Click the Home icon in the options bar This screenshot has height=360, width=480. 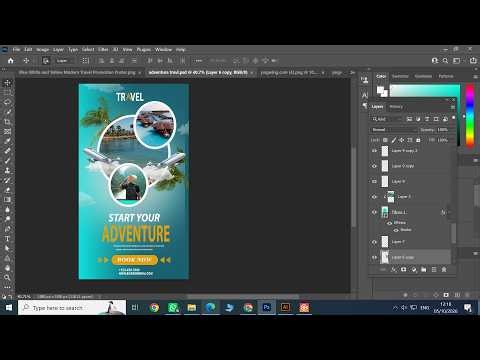(11, 60)
